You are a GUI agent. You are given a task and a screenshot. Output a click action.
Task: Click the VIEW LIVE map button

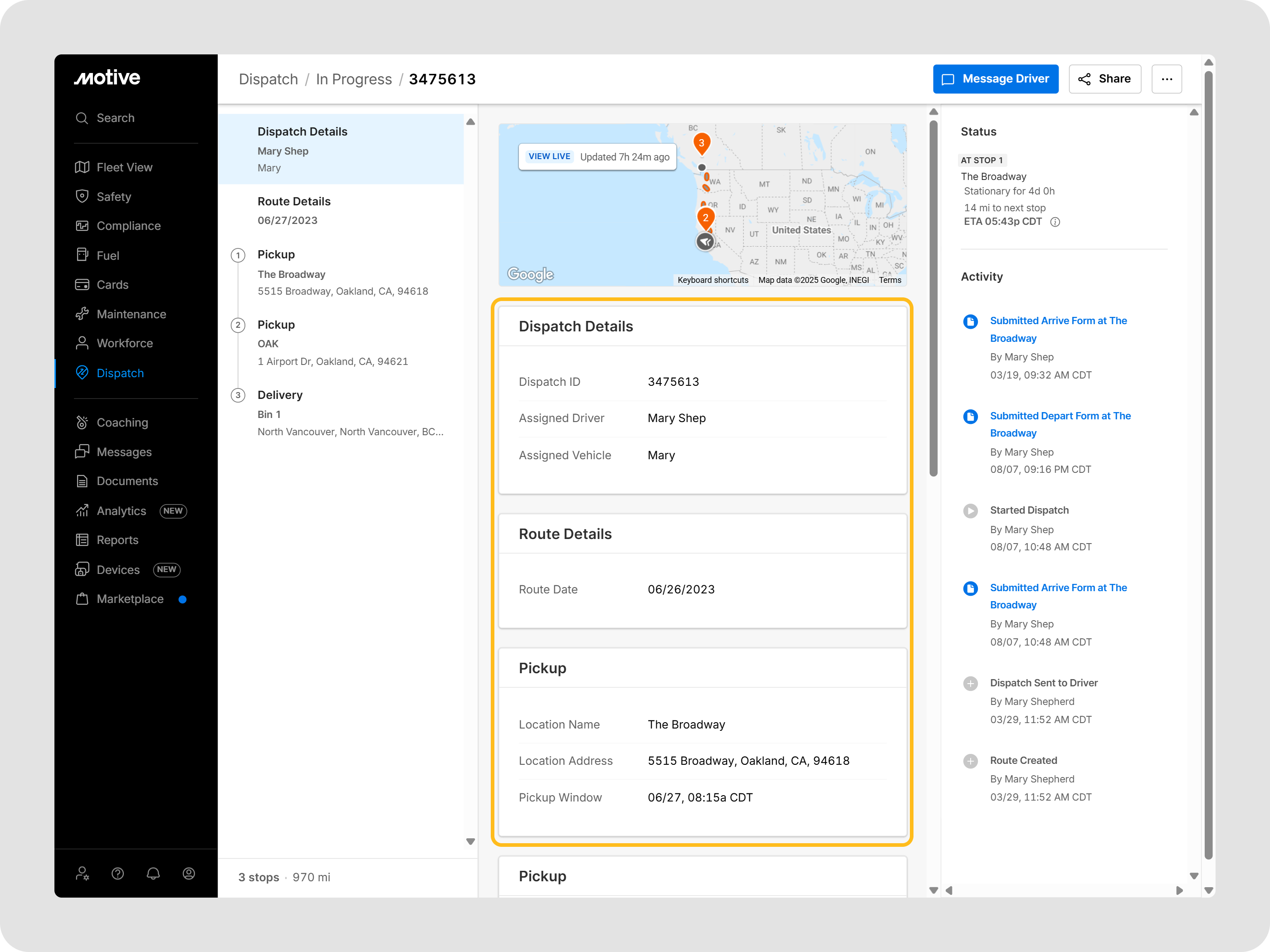(x=549, y=157)
